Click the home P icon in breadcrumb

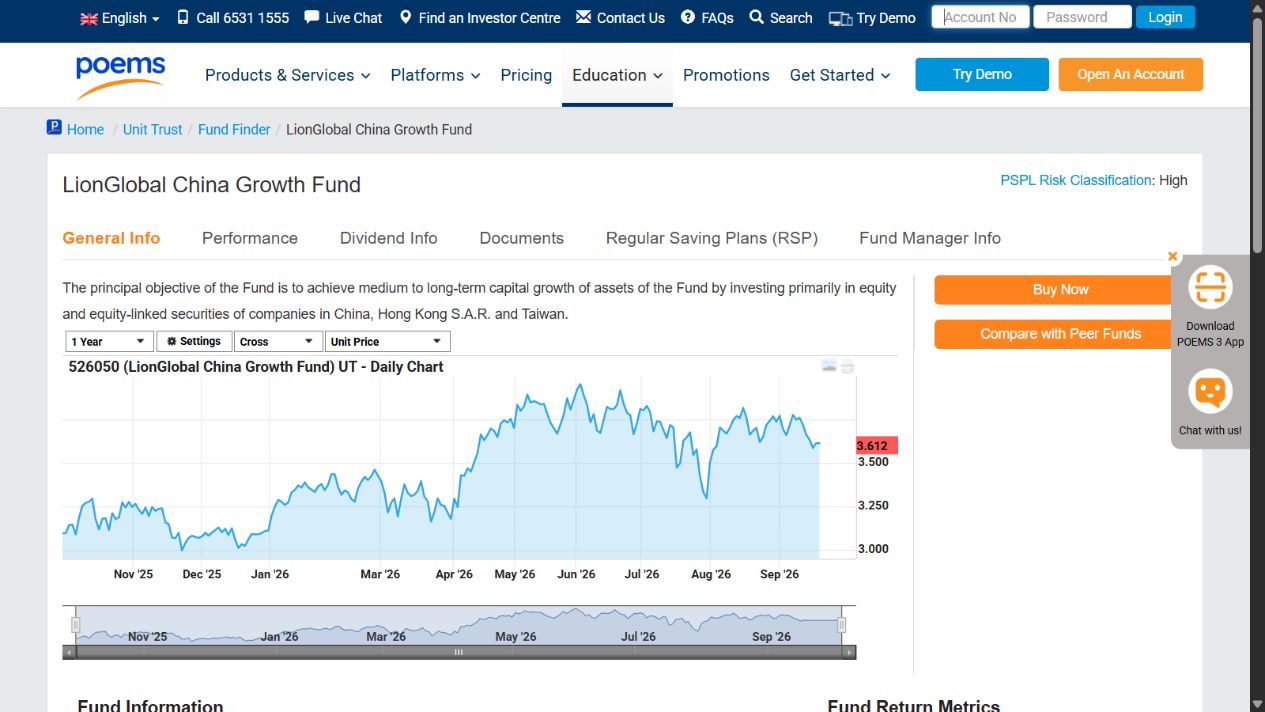(x=54, y=127)
